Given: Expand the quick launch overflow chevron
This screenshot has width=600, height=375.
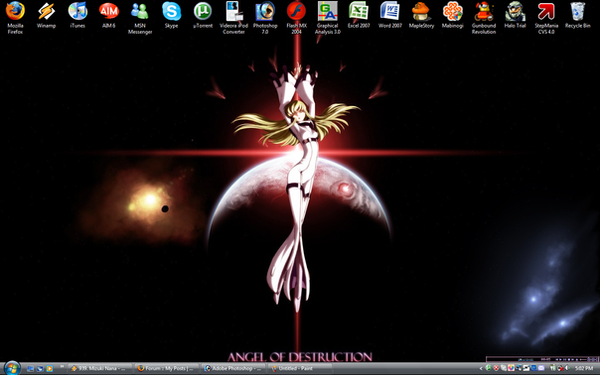Looking at the screenshot, I should tap(62, 366).
